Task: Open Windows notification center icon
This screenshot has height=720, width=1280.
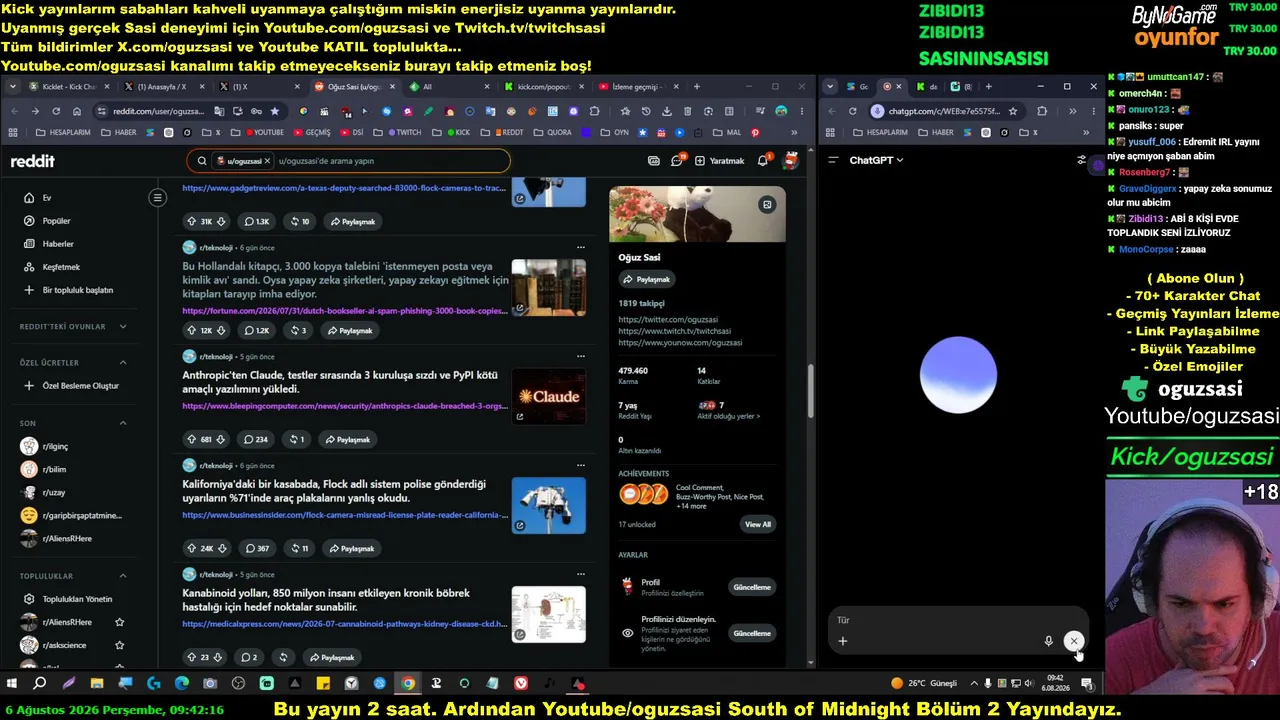Action: click(1087, 684)
